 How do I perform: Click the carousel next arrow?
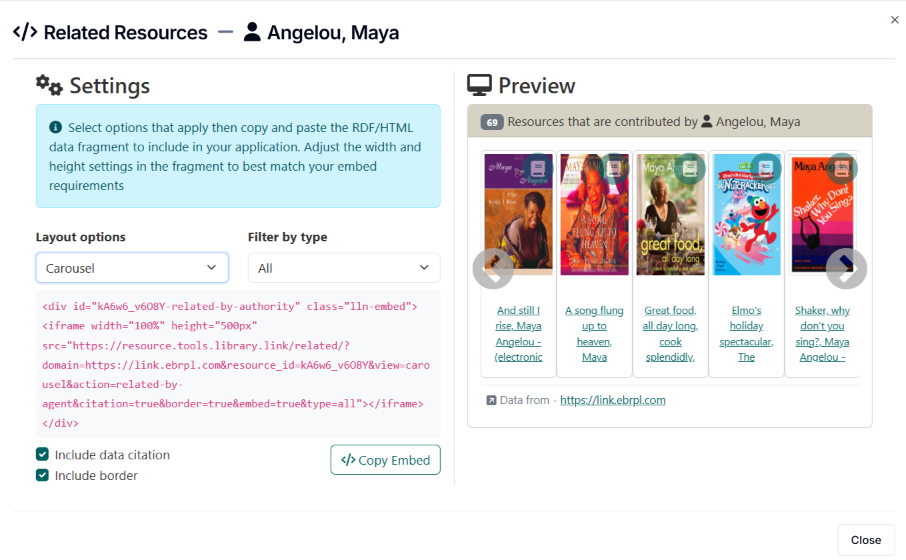(x=846, y=268)
